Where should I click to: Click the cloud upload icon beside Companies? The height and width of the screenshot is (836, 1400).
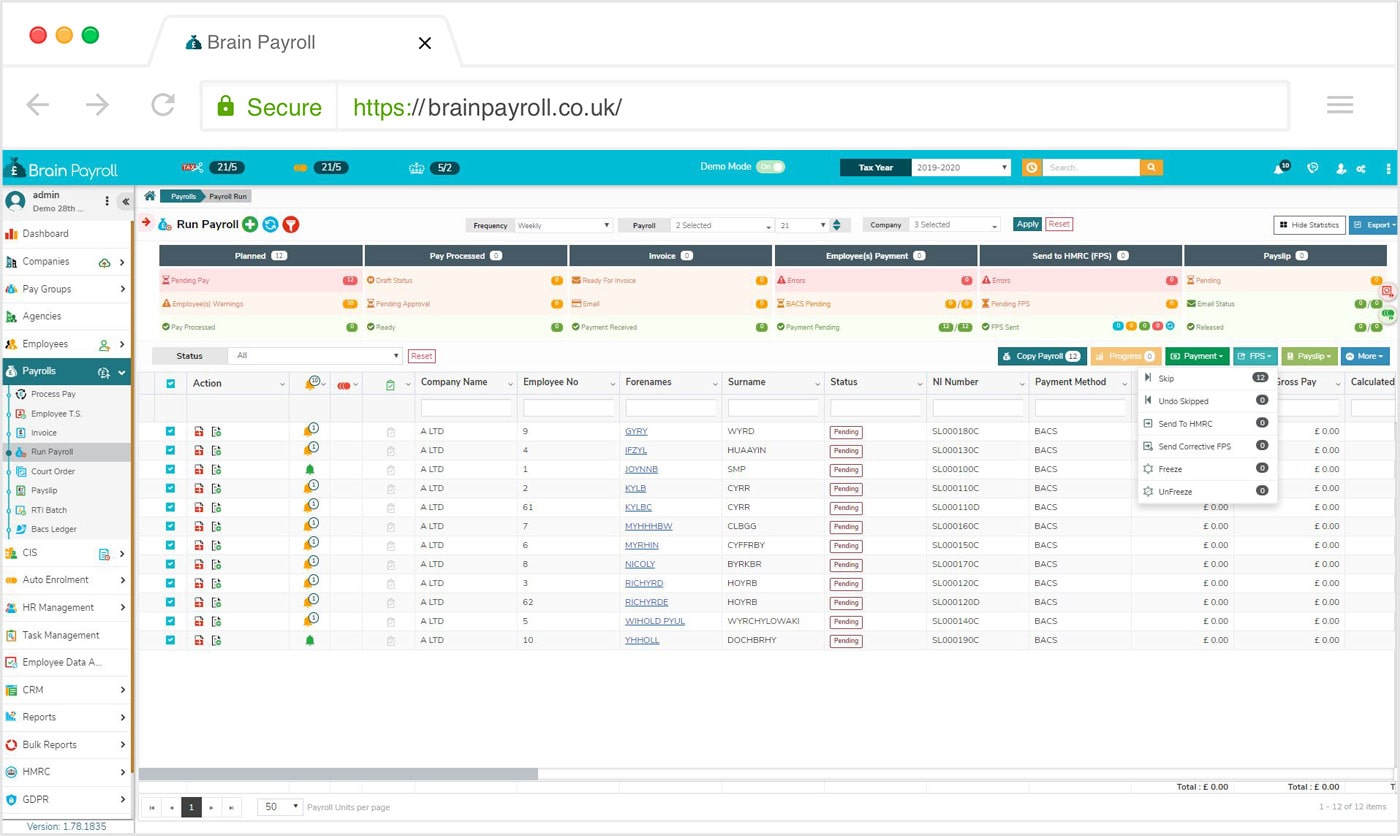(104, 262)
